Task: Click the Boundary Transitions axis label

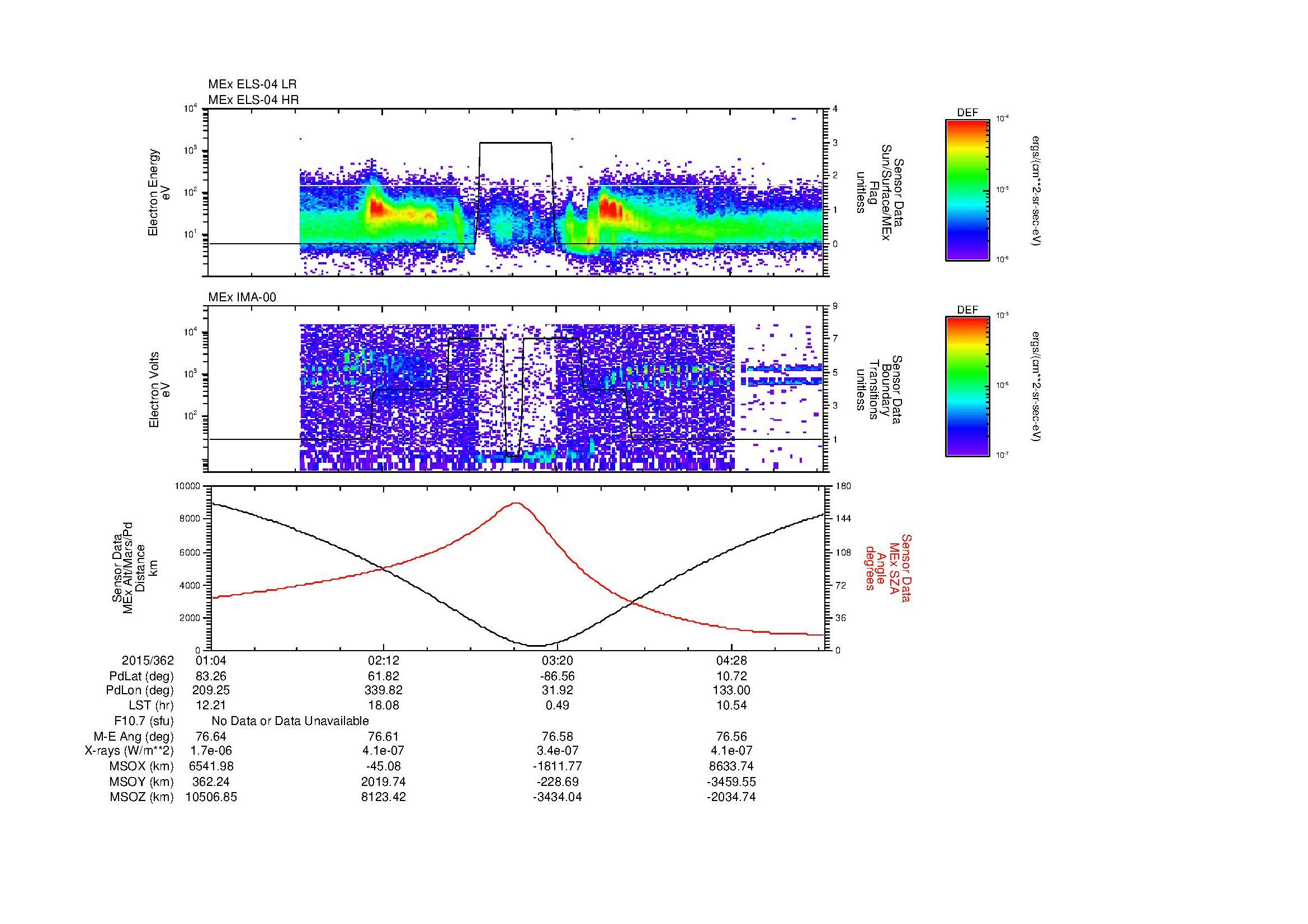Action: 880,390
